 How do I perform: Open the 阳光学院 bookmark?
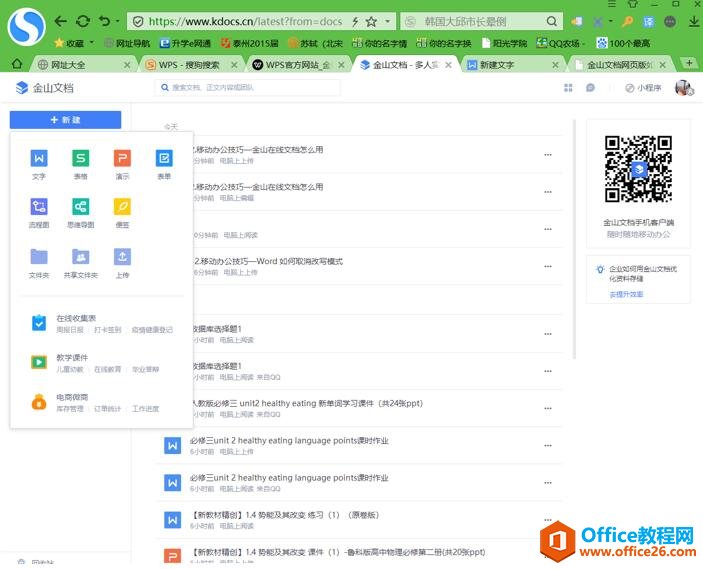(x=504, y=43)
